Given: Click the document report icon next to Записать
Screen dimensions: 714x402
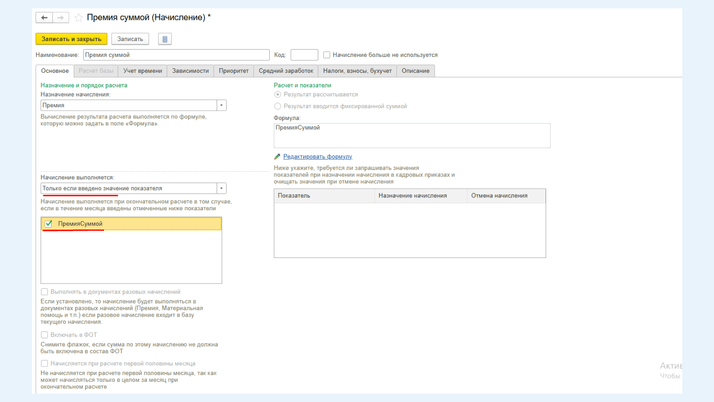Looking at the screenshot, I should click(165, 39).
